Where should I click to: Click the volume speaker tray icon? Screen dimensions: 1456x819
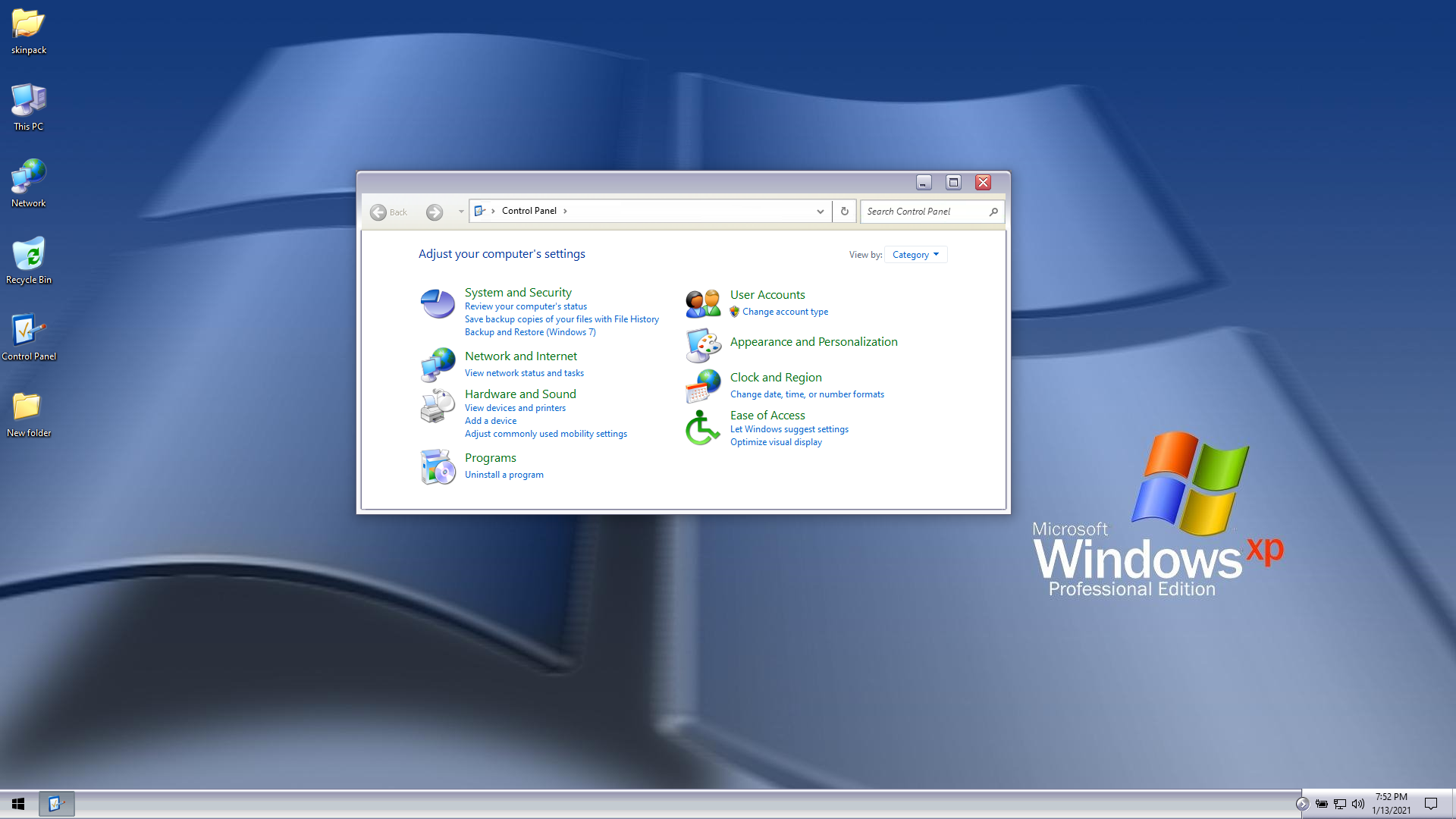(x=1357, y=804)
